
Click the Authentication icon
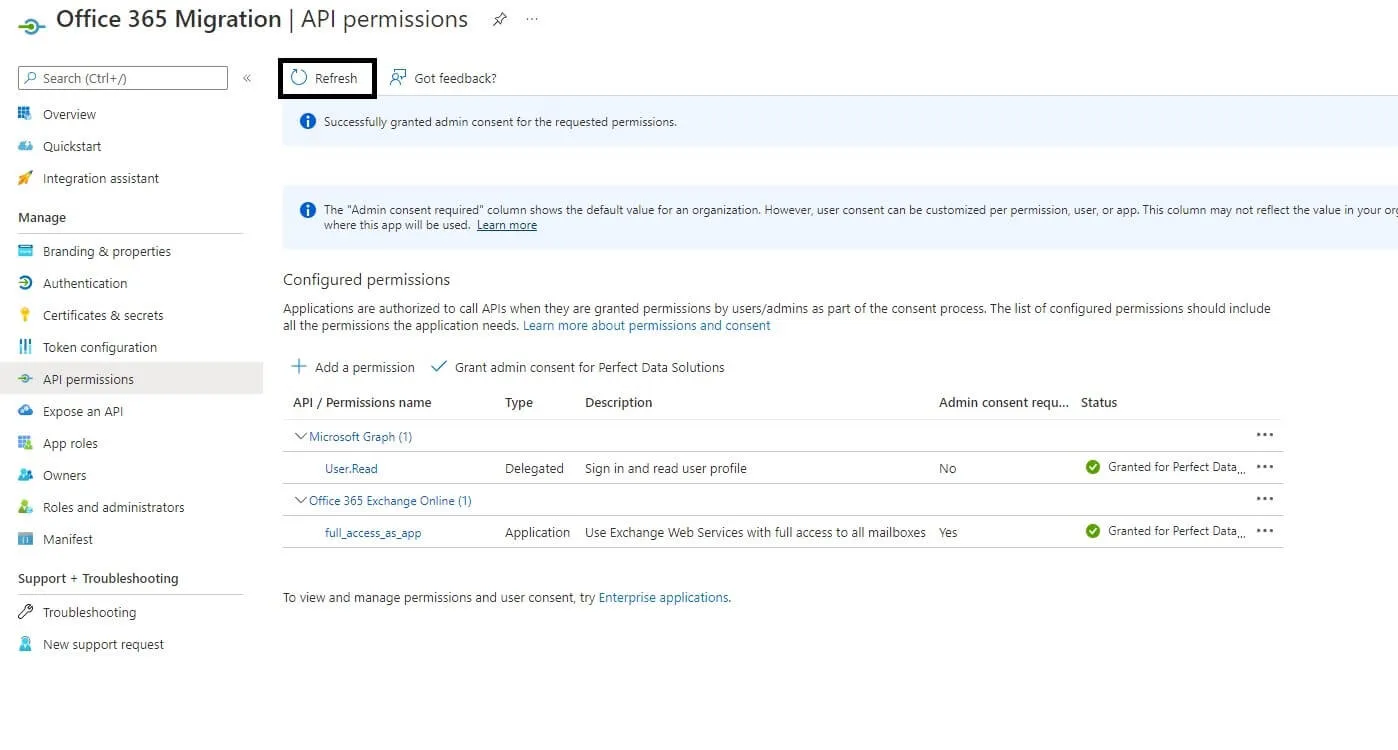pos(26,283)
